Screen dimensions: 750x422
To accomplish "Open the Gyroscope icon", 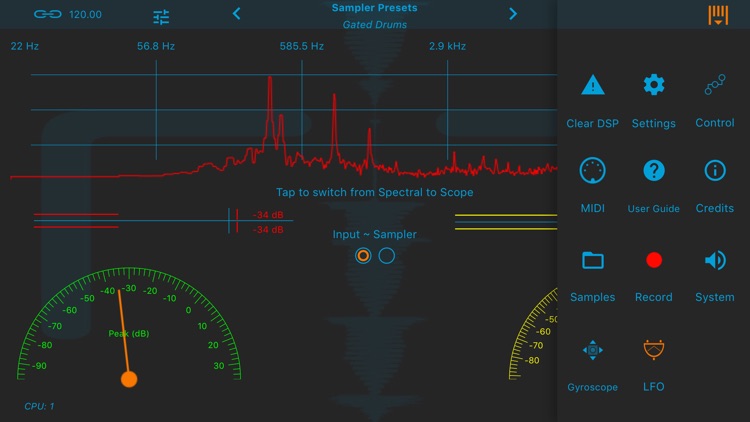I will (x=593, y=350).
